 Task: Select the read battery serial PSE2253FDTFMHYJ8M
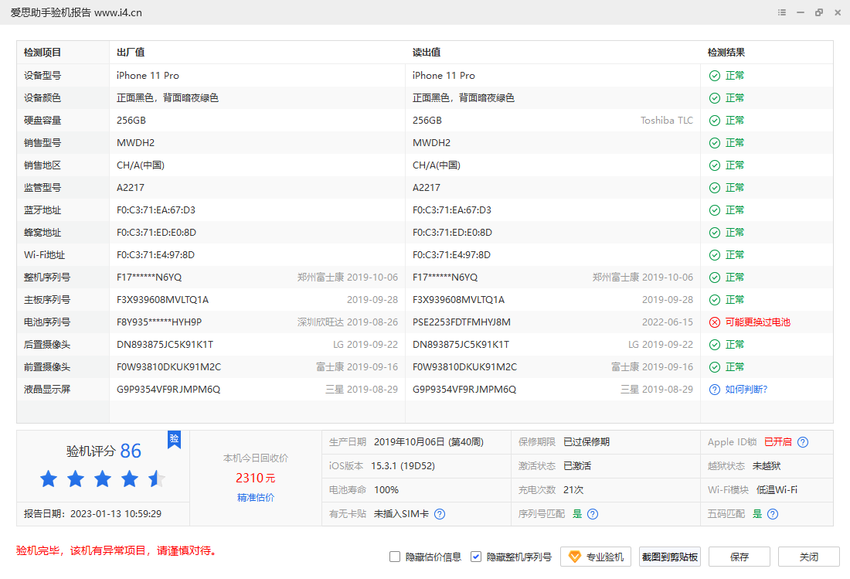coord(461,322)
